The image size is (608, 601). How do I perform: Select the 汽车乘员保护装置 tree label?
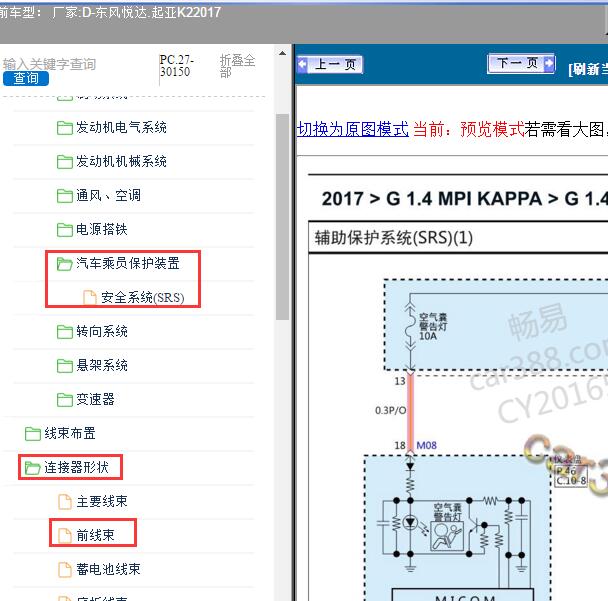(128, 263)
